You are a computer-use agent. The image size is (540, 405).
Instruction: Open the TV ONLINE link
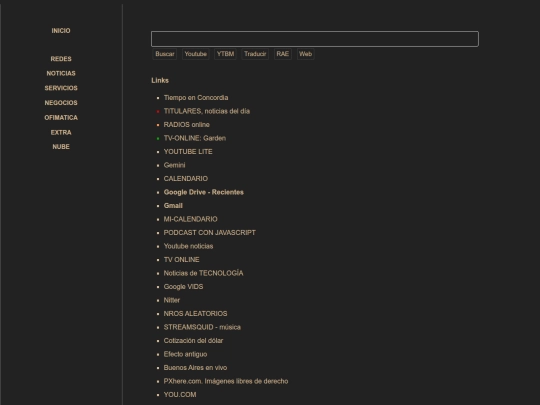181,260
